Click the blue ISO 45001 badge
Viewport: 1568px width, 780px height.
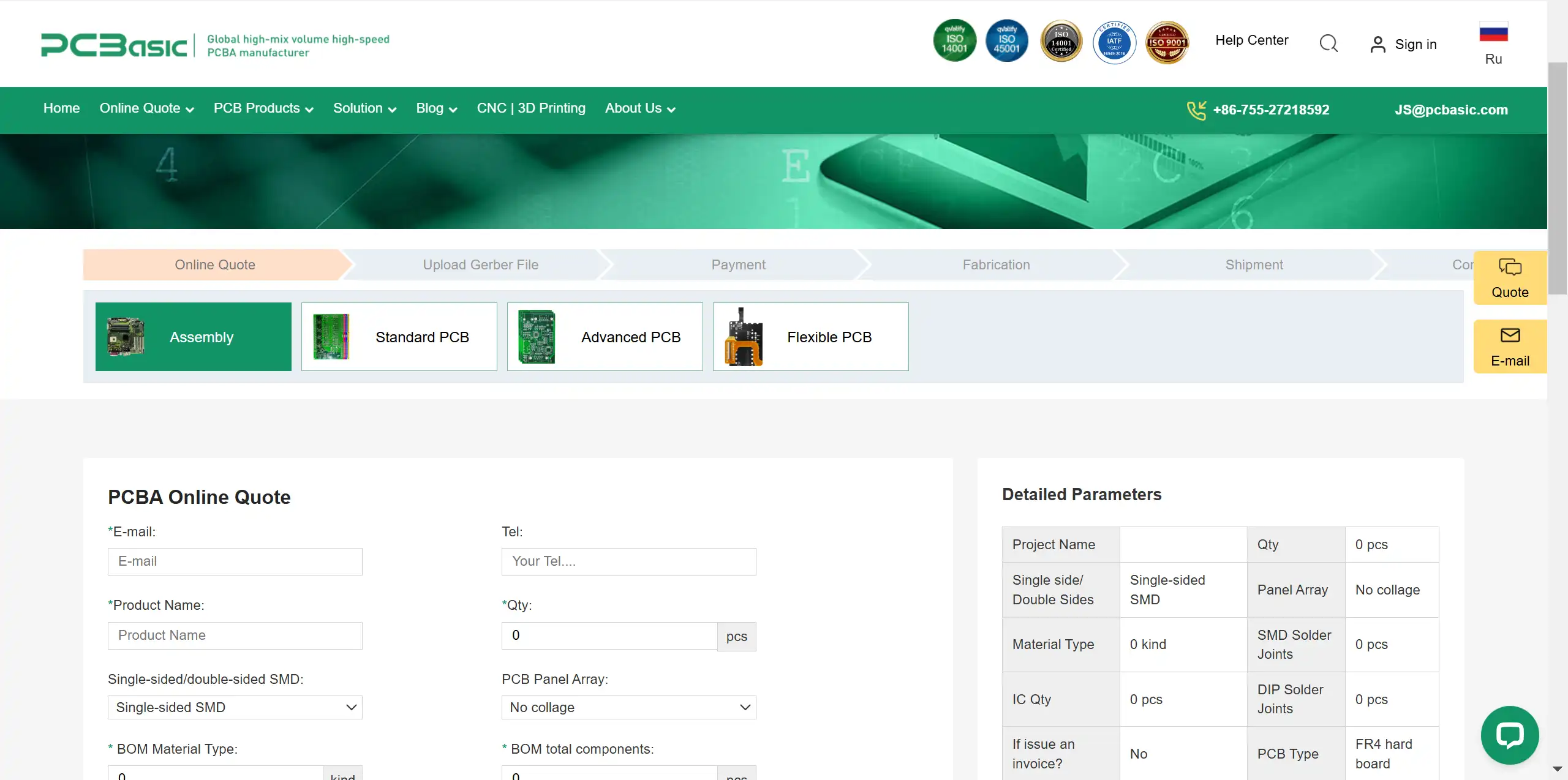pos(1006,41)
